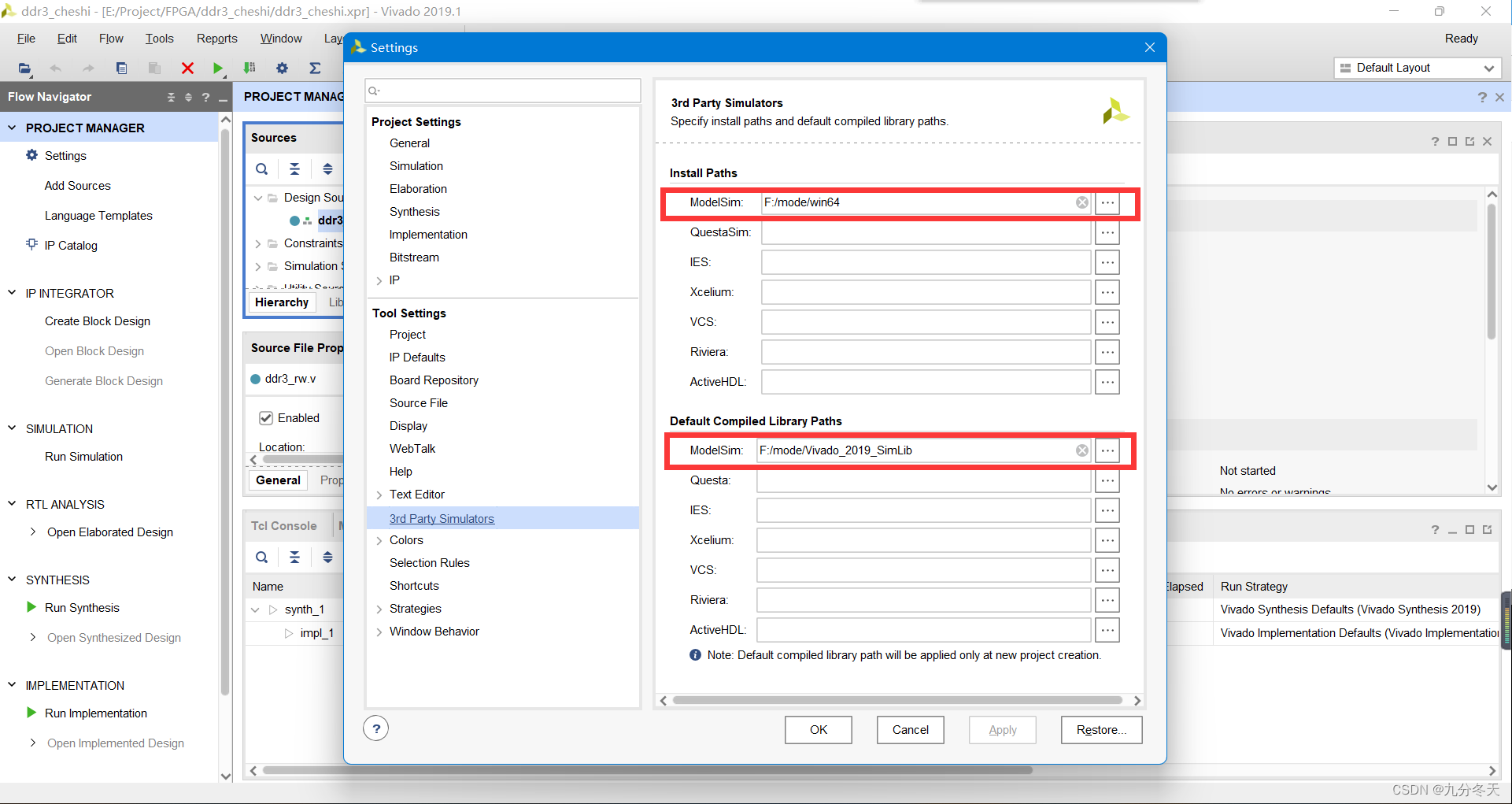Click Run Implementation in Flow Navigator
1512x804 pixels.
(x=96, y=713)
